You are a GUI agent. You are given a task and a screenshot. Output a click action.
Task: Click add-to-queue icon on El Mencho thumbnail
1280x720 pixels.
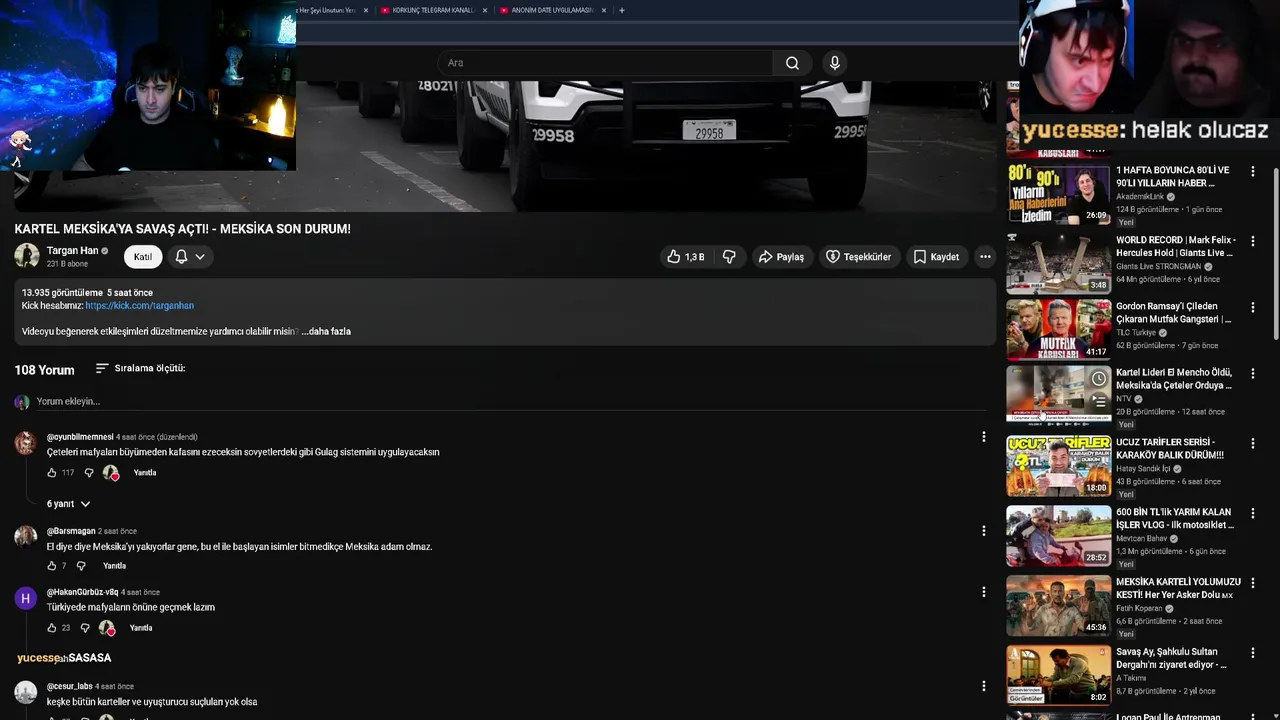coord(1098,402)
